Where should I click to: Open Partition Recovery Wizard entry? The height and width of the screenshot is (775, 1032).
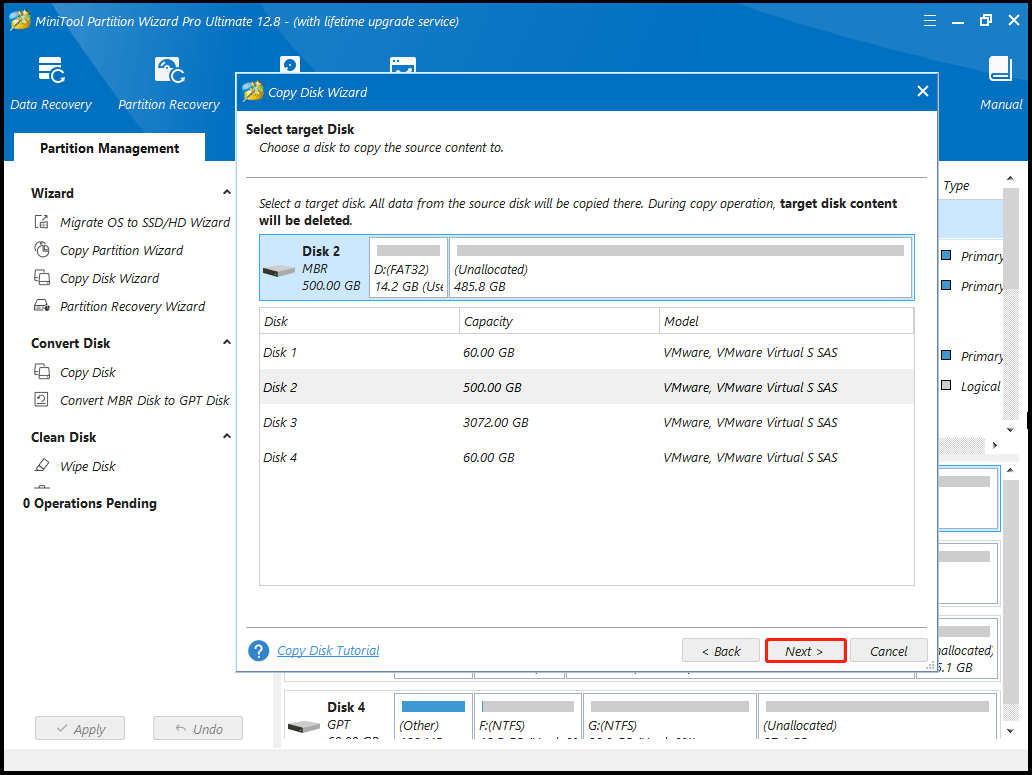[132, 307]
